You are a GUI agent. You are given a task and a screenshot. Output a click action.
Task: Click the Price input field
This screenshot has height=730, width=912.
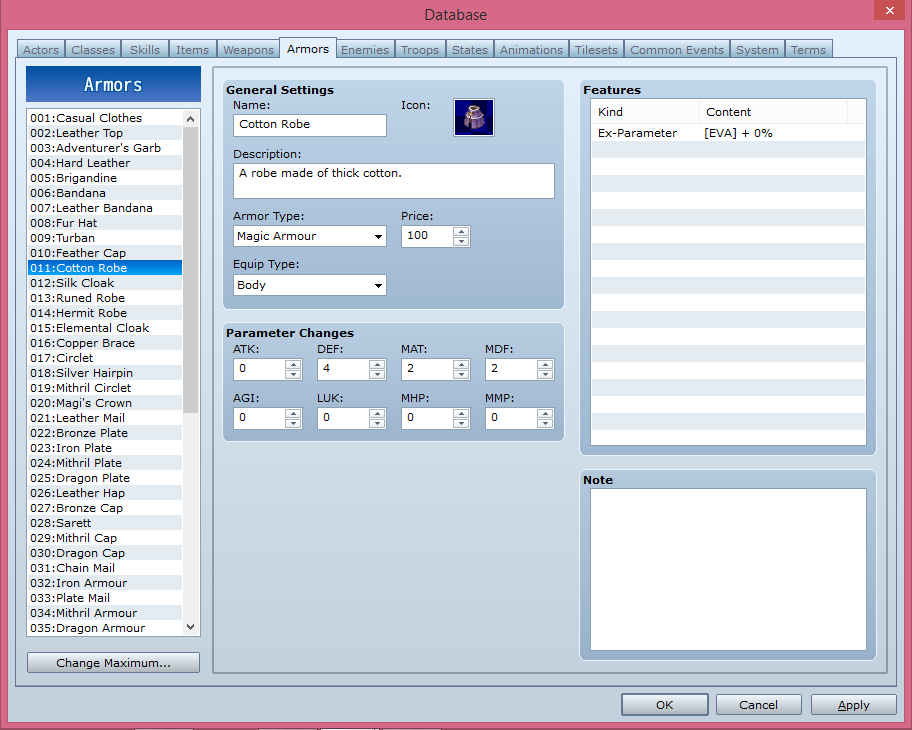click(x=427, y=236)
